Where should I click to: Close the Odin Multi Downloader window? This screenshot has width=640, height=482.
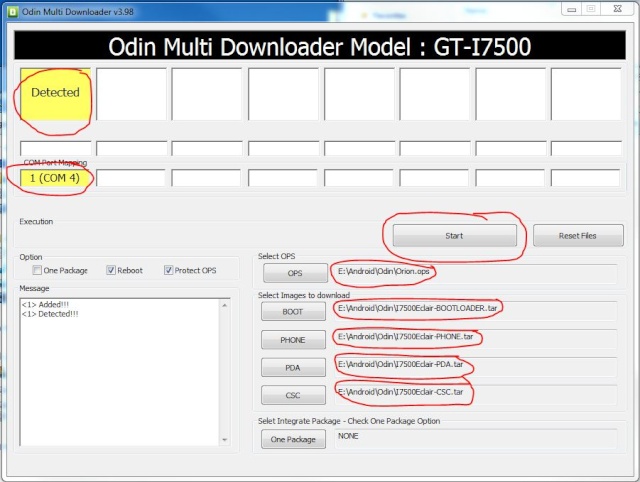[x=618, y=9]
